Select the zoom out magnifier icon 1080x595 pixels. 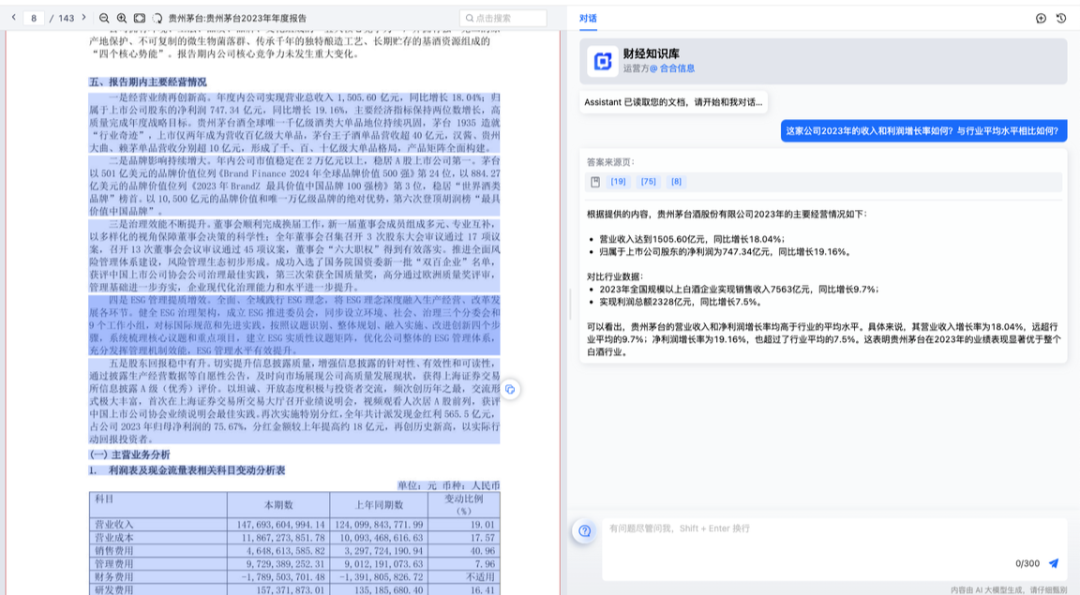pyautogui.click(x=104, y=17)
